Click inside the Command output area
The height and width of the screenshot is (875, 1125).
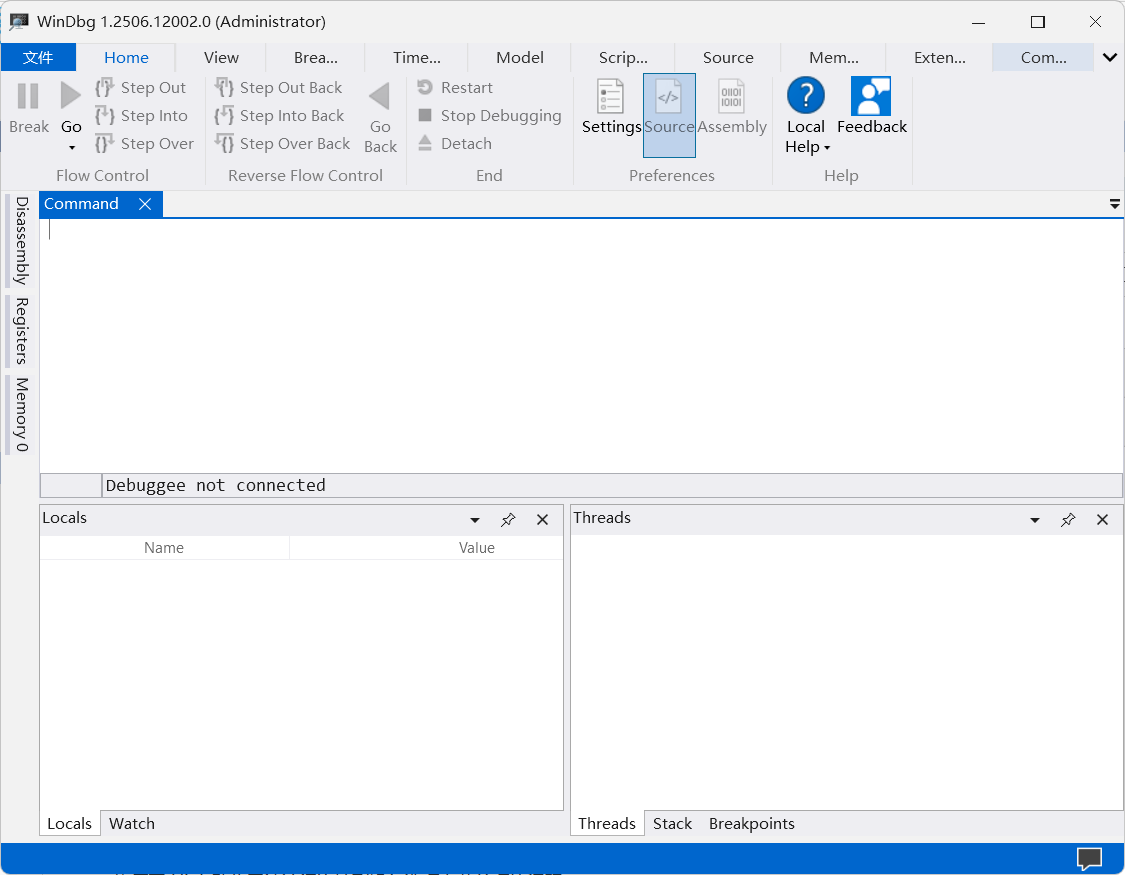coord(581,346)
